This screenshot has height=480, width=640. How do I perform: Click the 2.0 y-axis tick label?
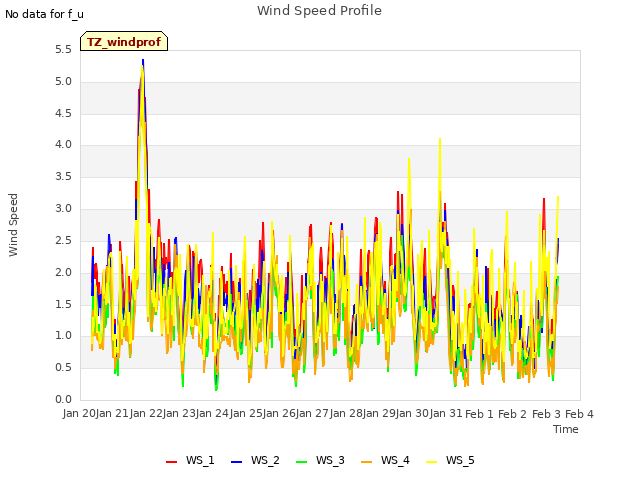63,272
